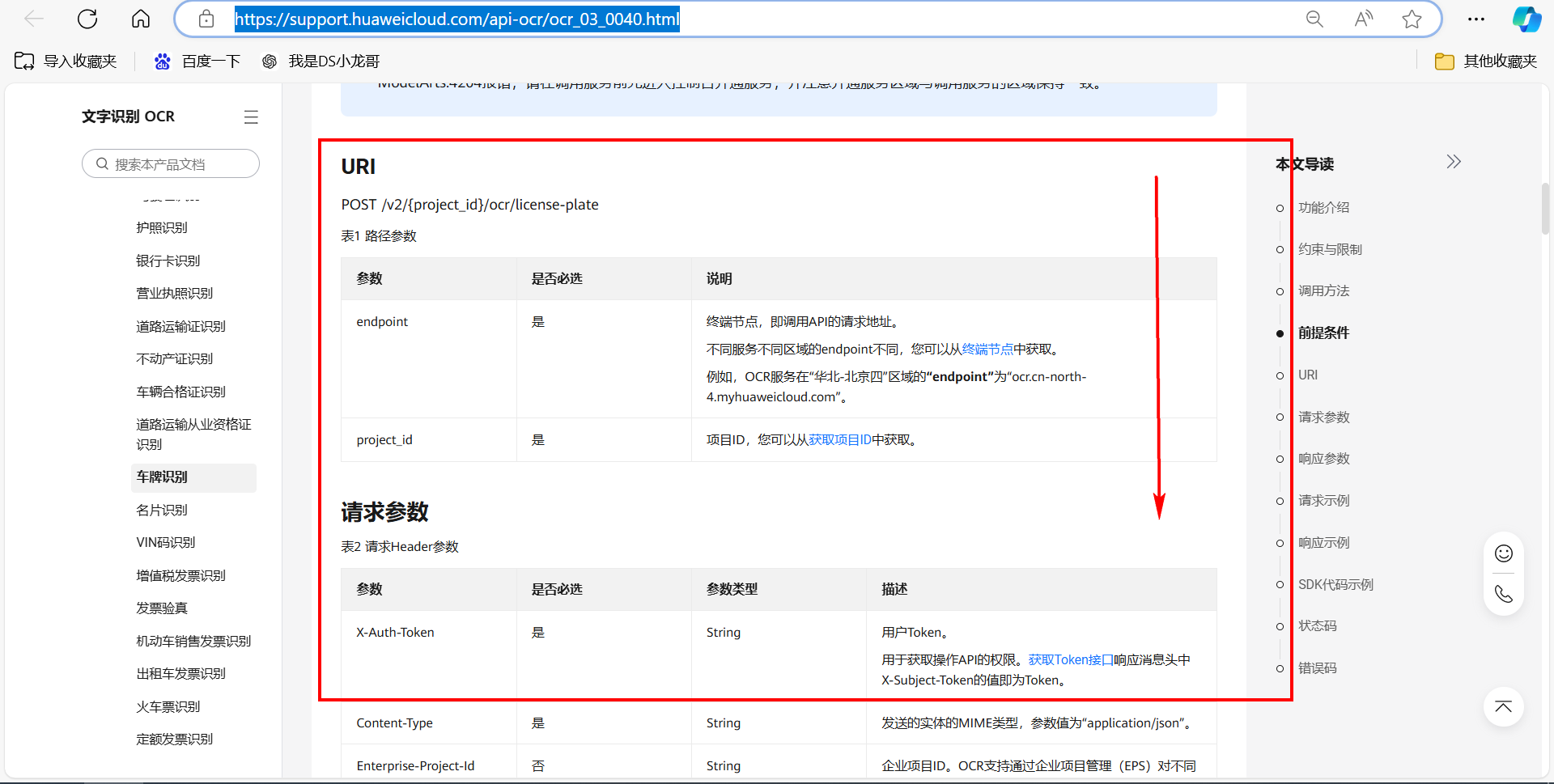Add this page to favorites via the star
Image resolution: width=1554 pixels, height=784 pixels.
click(1412, 19)
